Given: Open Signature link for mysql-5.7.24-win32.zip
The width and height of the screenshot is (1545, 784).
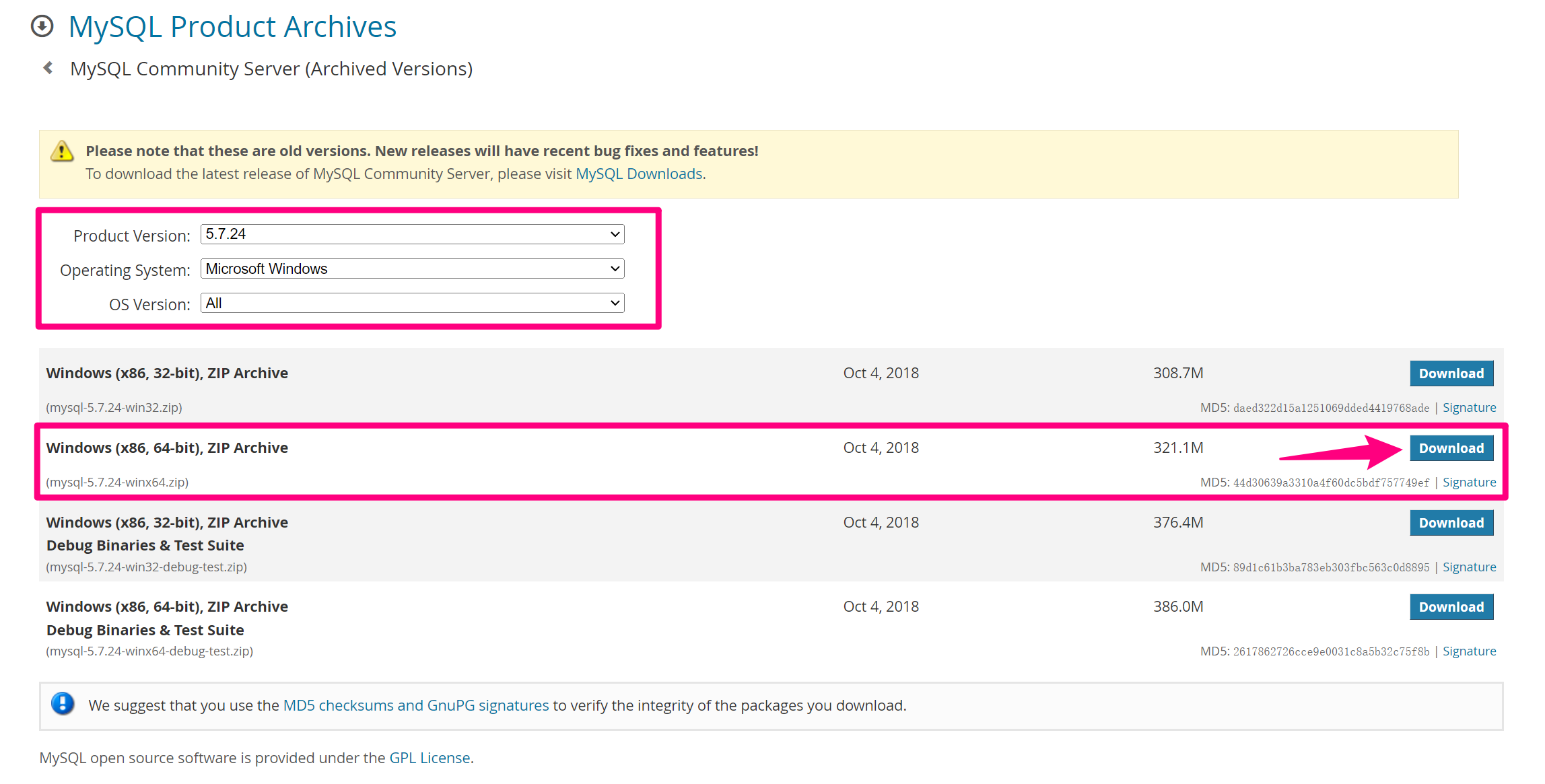Looking at the screenshot, I should coord(1469,408).
